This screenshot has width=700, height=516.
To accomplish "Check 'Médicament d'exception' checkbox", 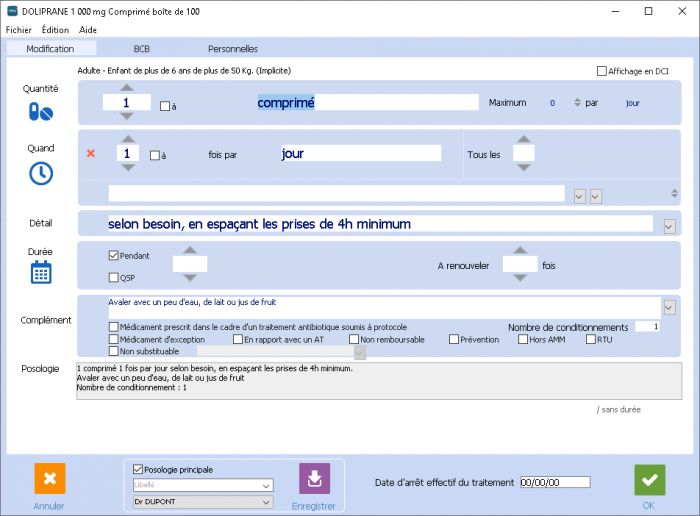I will (113, 339).
